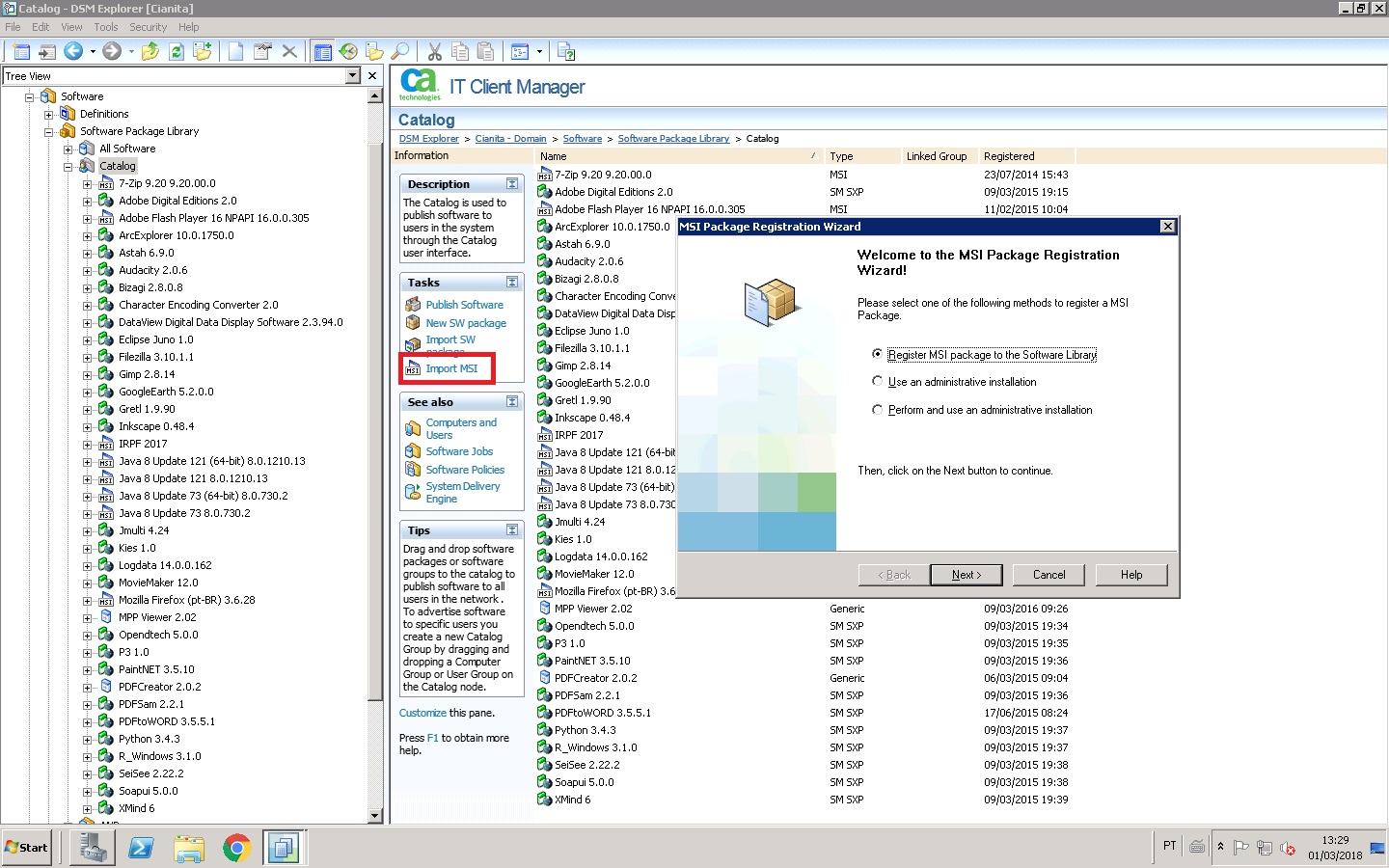Open file explorer from the taskbar
The width and height of the screenshot is (1389, 868).
coord(189,848)
